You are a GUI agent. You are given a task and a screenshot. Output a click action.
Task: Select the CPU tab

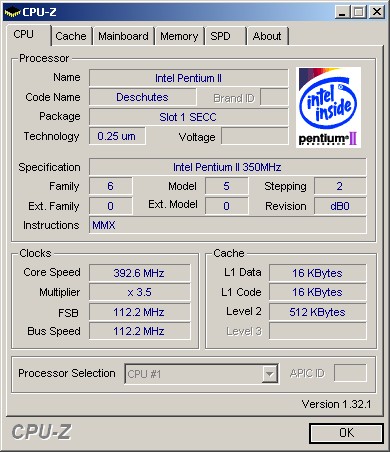(x=28, y=35)
